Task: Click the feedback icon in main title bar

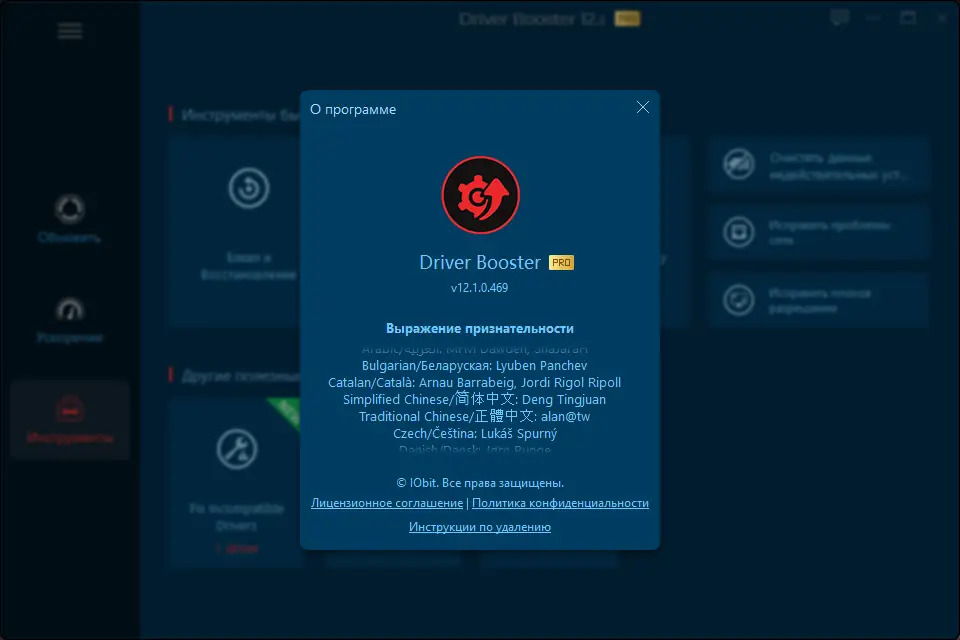Action: tap(840, 18)
